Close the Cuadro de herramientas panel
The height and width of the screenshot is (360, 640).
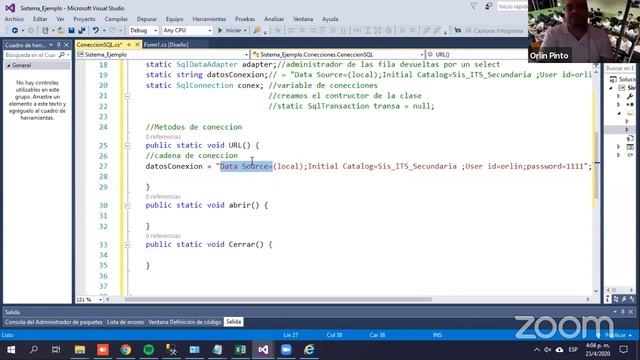click(67, 45)
